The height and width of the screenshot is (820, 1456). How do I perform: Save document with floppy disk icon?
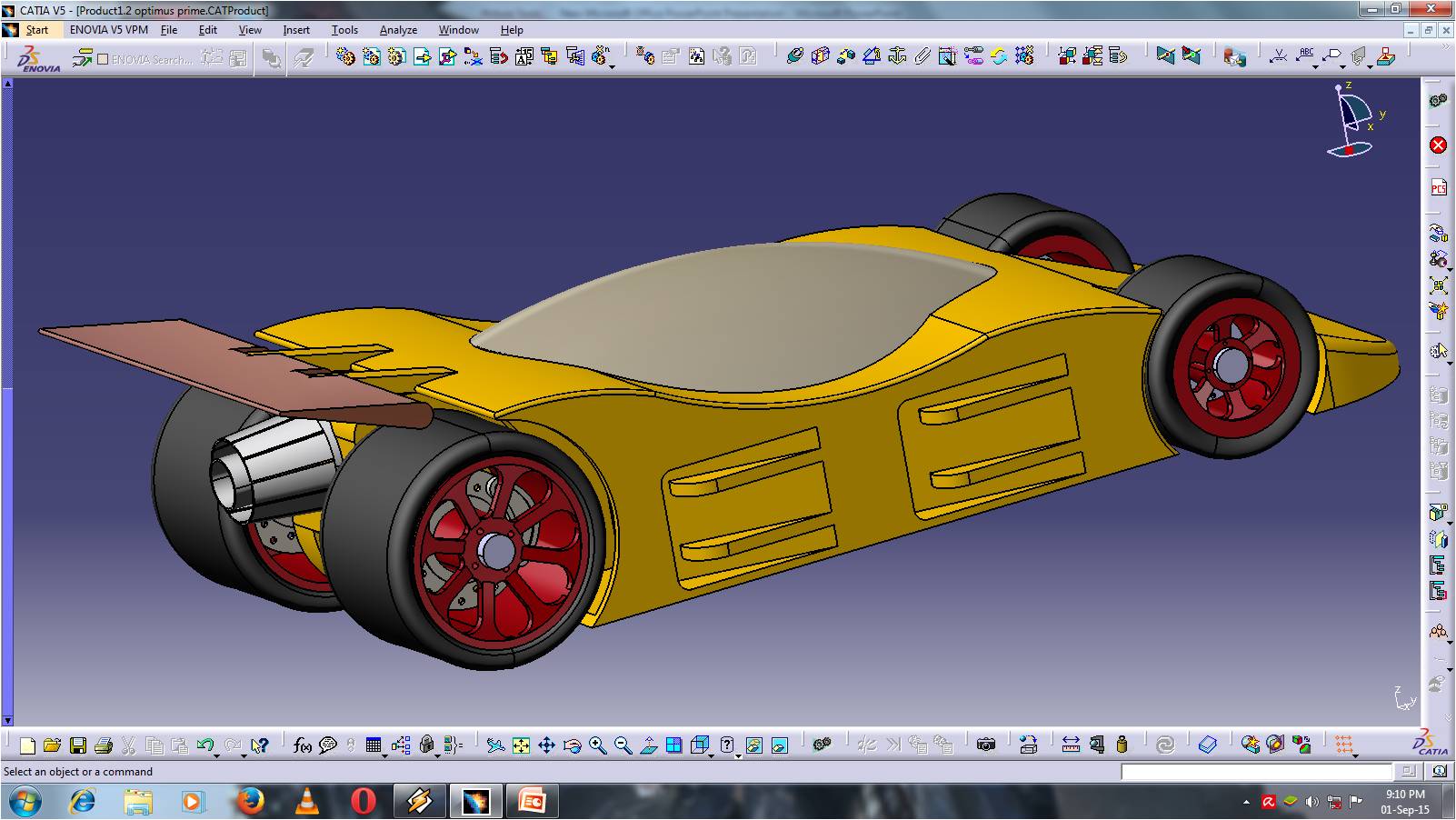[78, 745]
